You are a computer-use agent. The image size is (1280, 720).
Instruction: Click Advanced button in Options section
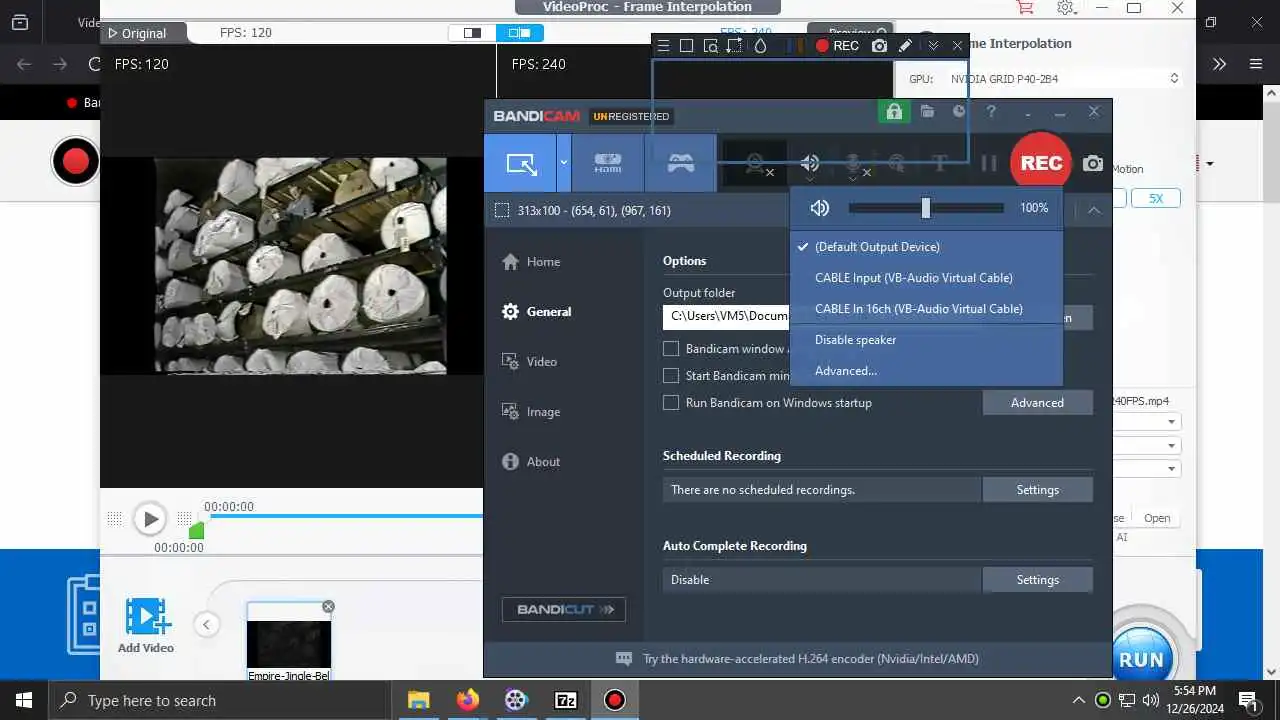(1037, 403)
